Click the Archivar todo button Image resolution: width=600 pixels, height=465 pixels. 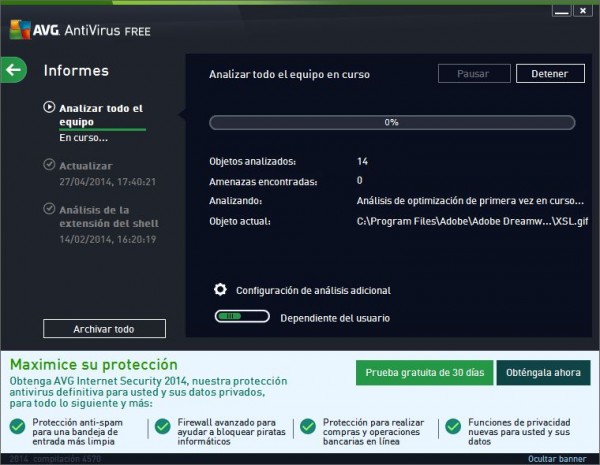coord(104,329)
